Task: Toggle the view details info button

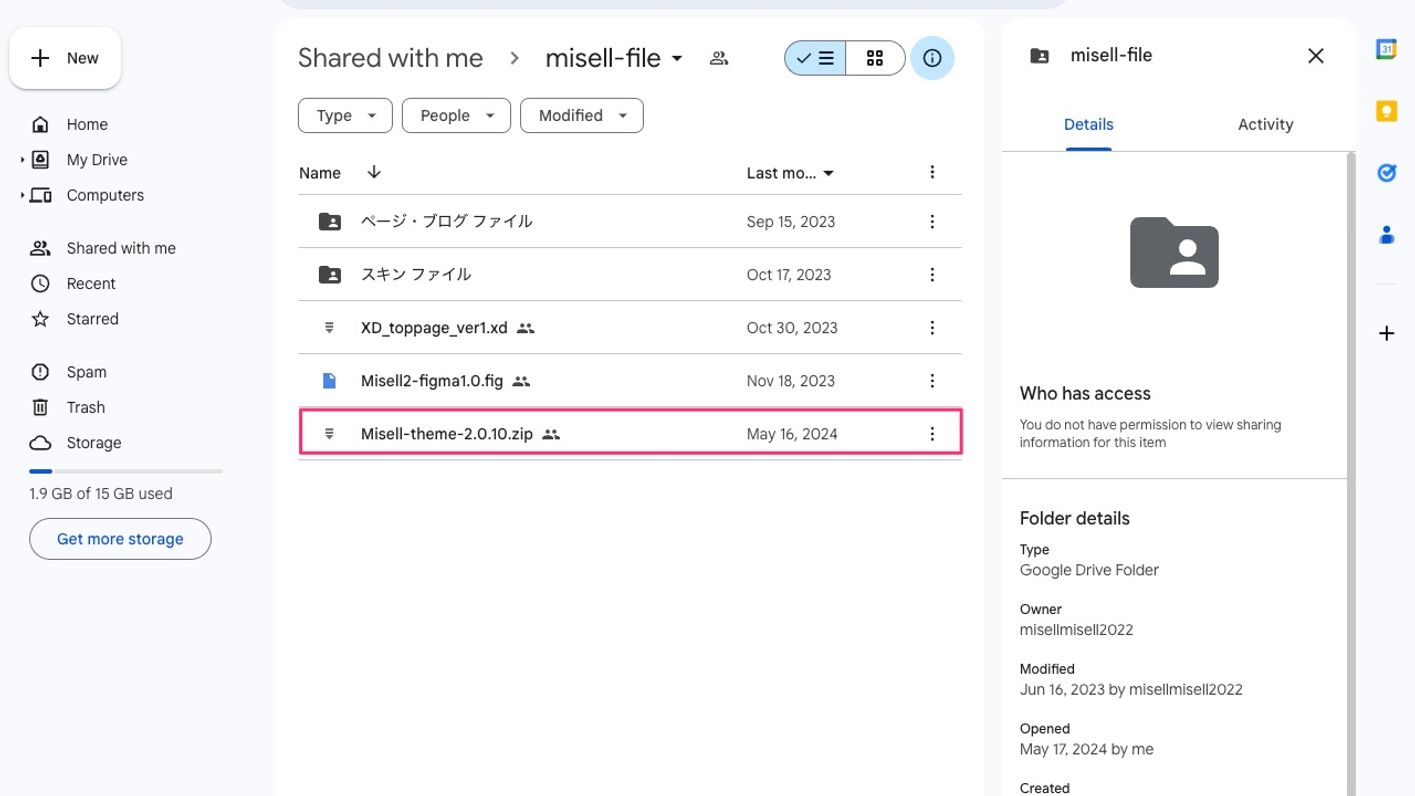Action: 932,58
